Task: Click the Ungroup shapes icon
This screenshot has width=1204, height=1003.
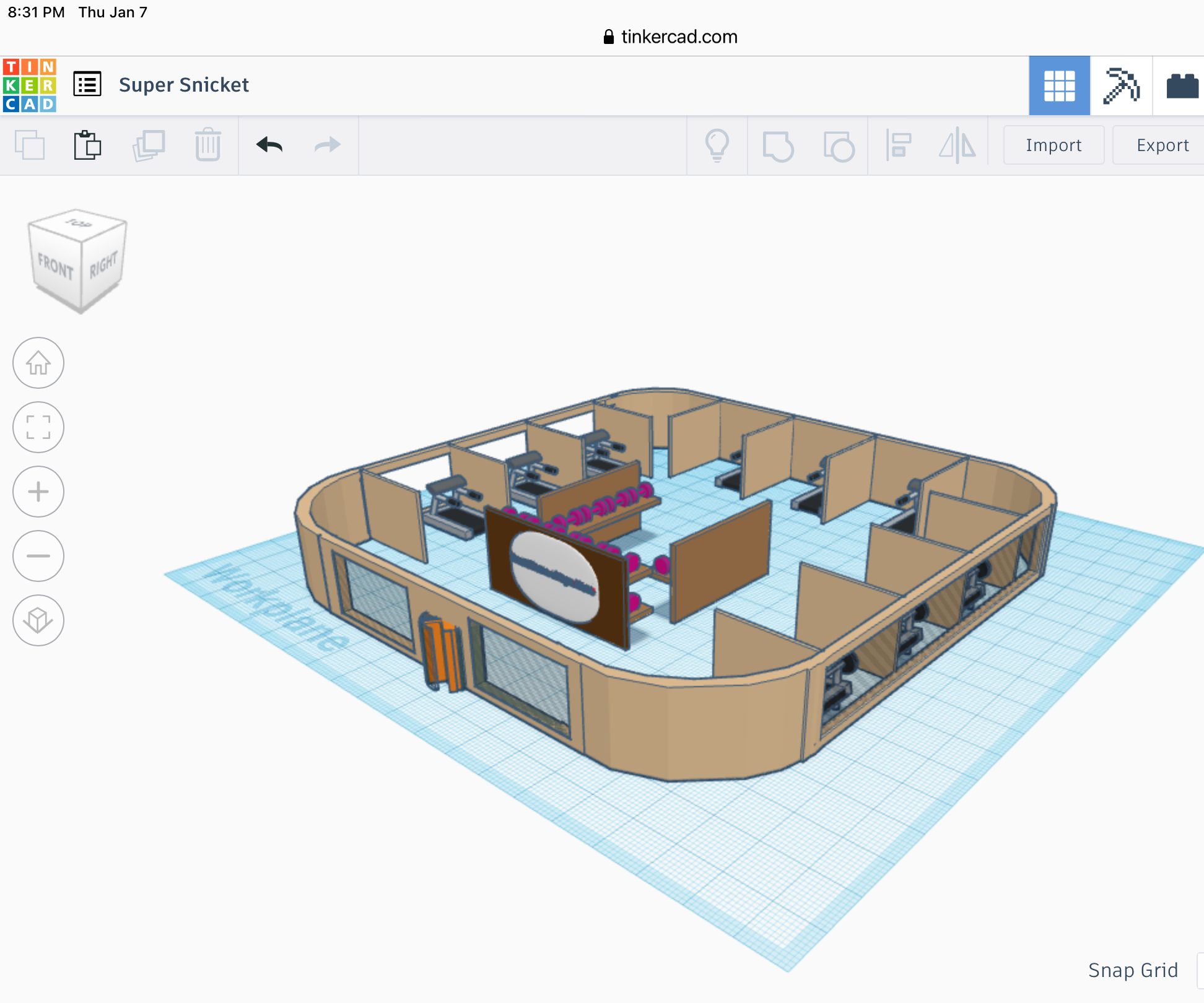Action: coord(839,145)
